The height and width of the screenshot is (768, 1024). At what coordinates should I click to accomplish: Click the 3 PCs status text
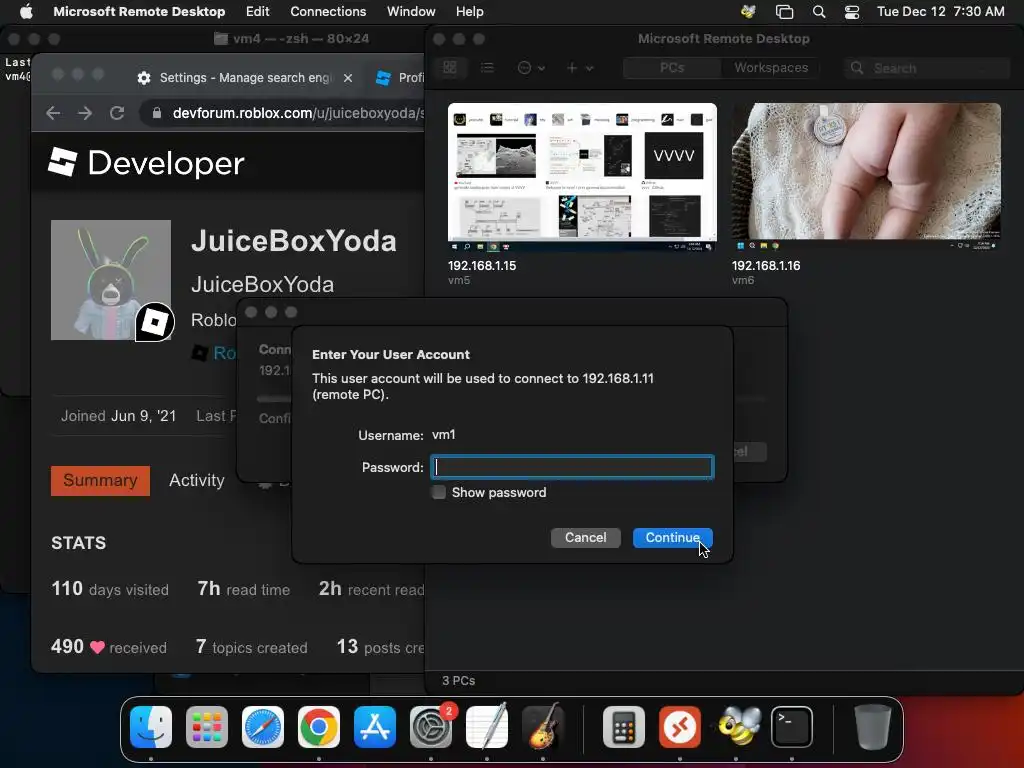click(458, 680)
